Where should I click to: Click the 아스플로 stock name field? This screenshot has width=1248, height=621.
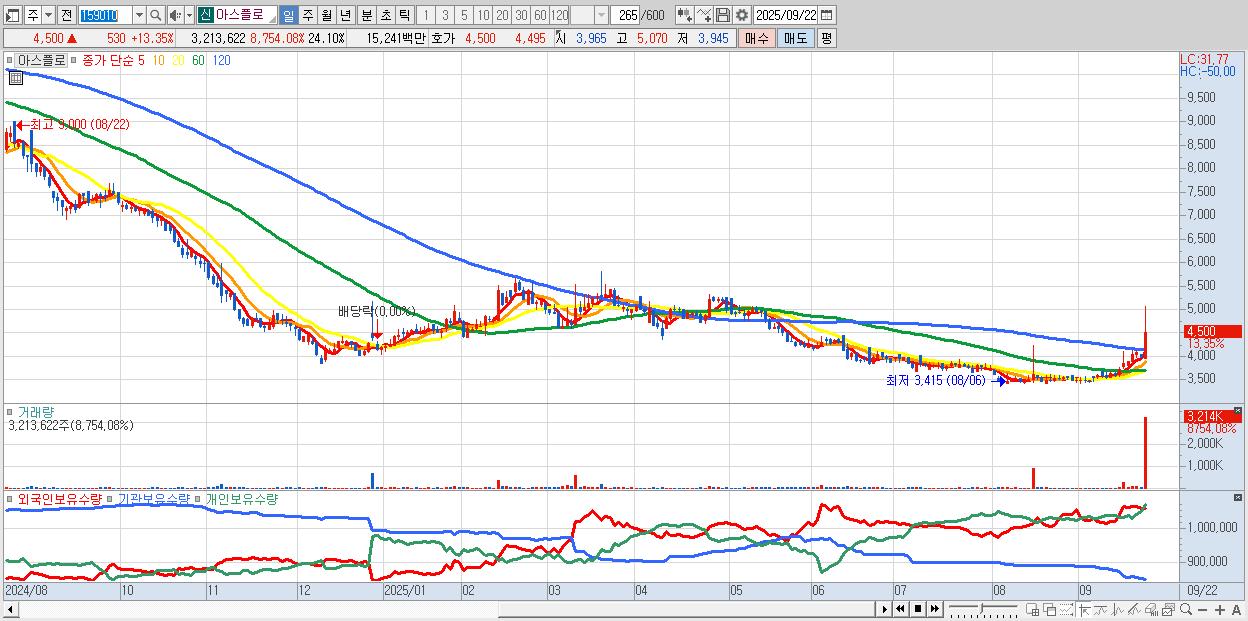[244, 15]
